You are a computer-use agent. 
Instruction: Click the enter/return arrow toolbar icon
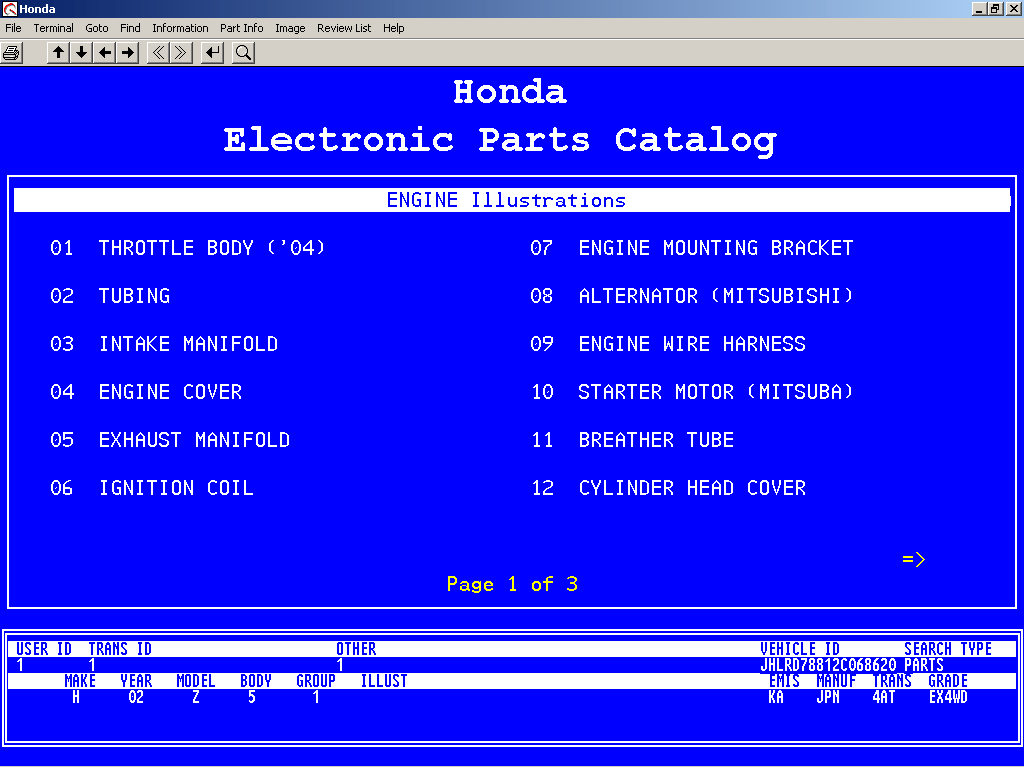(212, 53)
